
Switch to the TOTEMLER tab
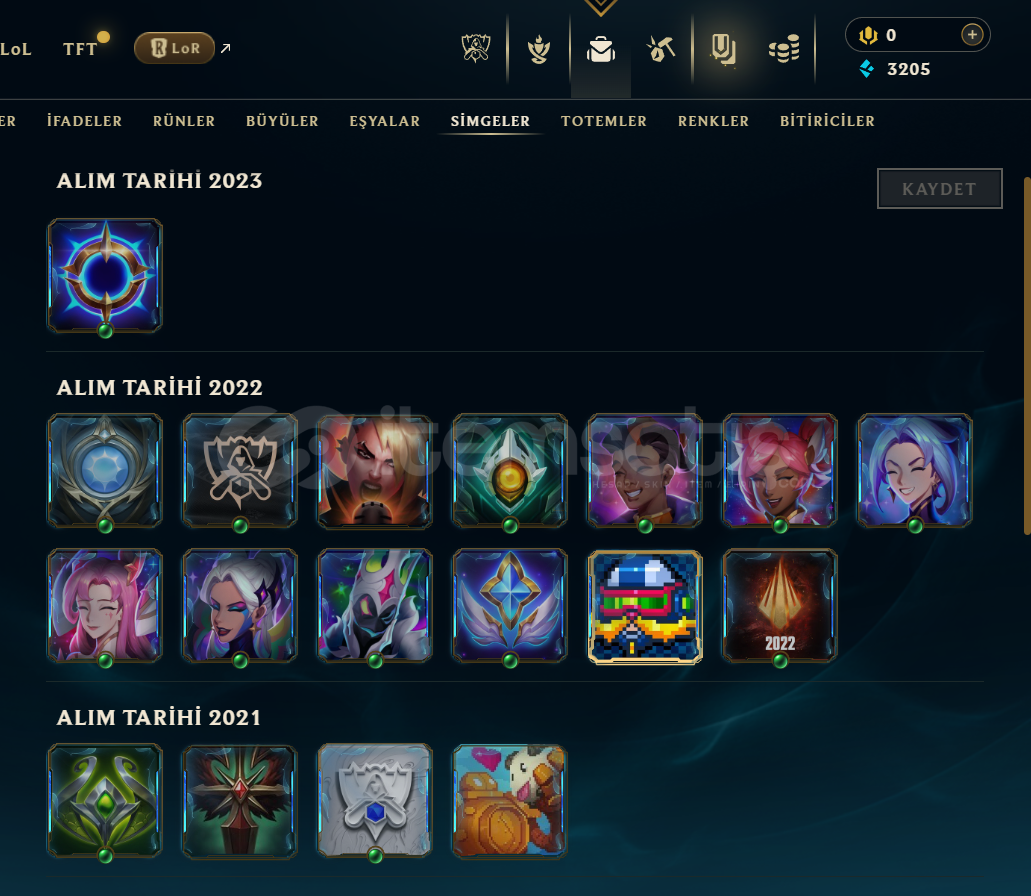pyautogui.click(x=604, y=121)
